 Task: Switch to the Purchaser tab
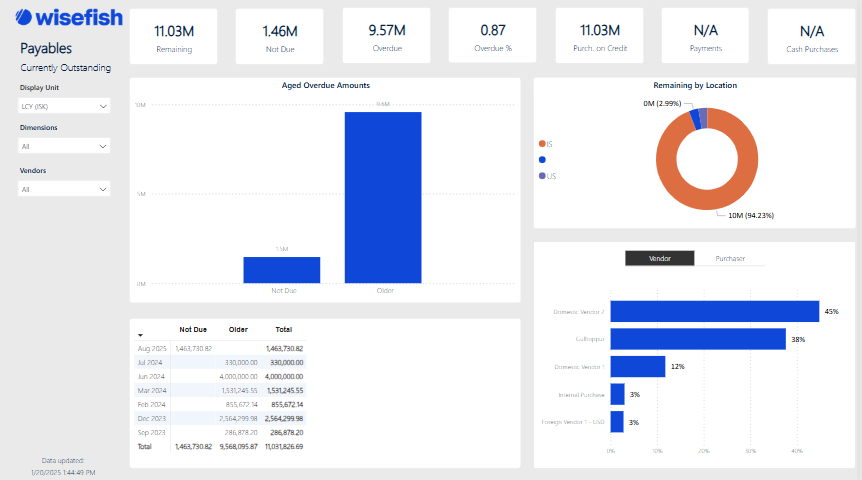pyautogui.click(x=730, y=258)
